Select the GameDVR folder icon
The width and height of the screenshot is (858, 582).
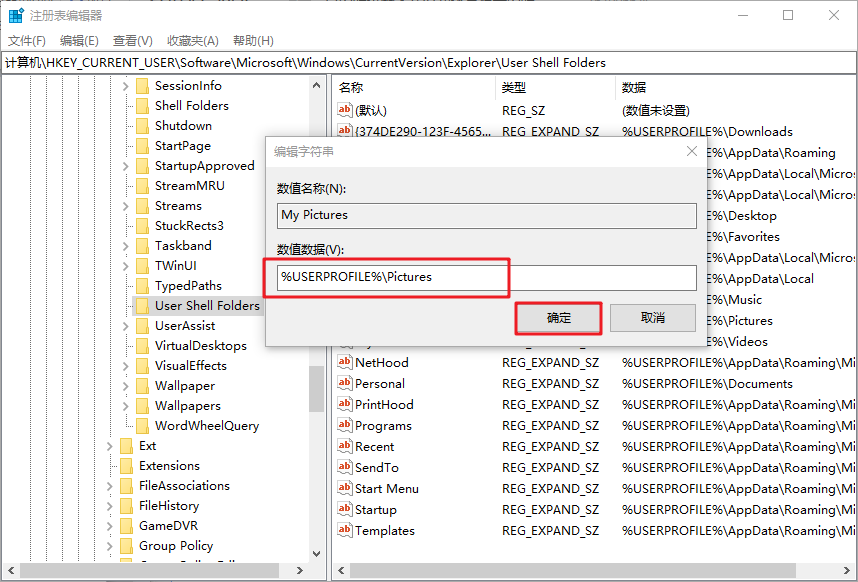[126, 526]
